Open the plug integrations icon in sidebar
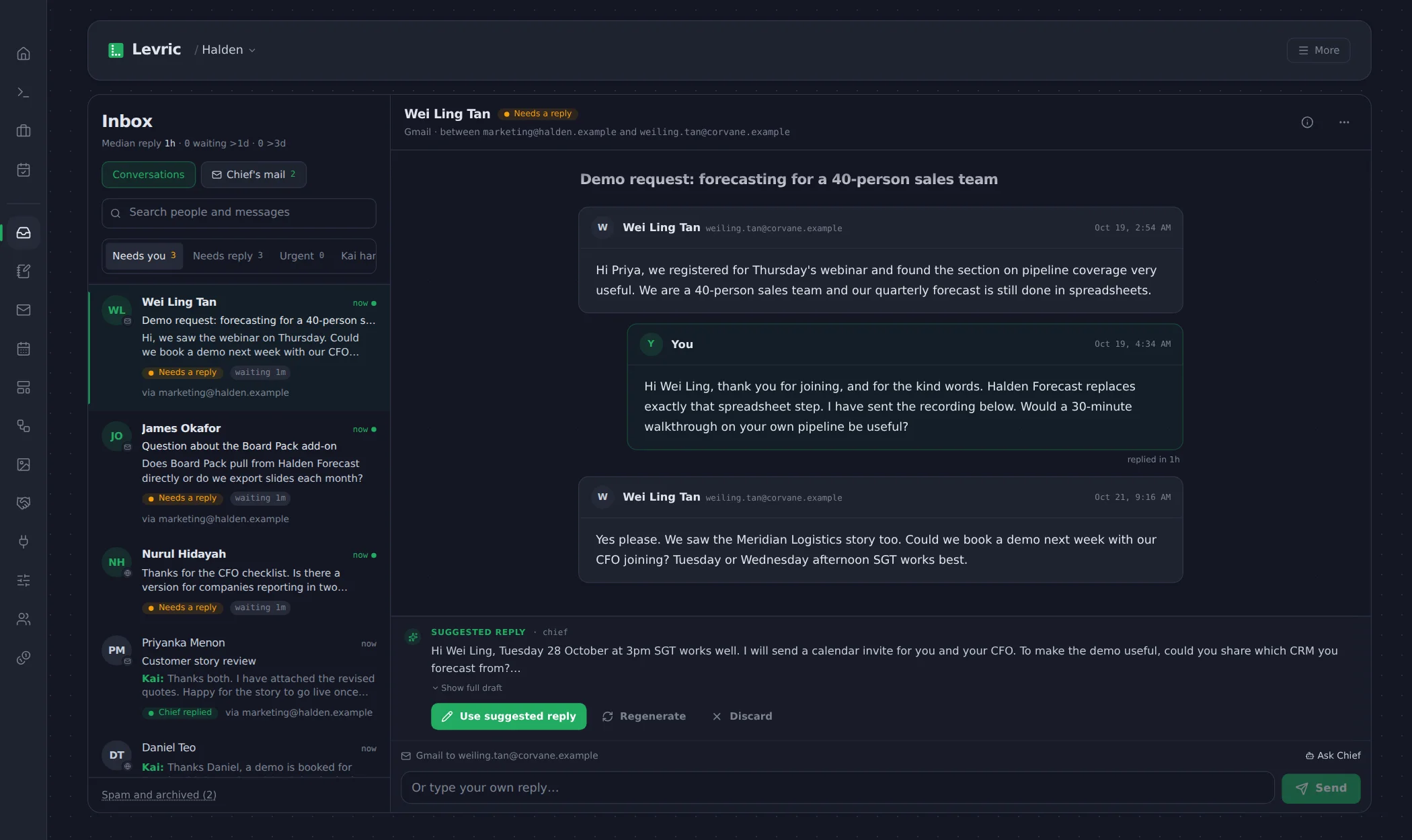 (24, 542)
